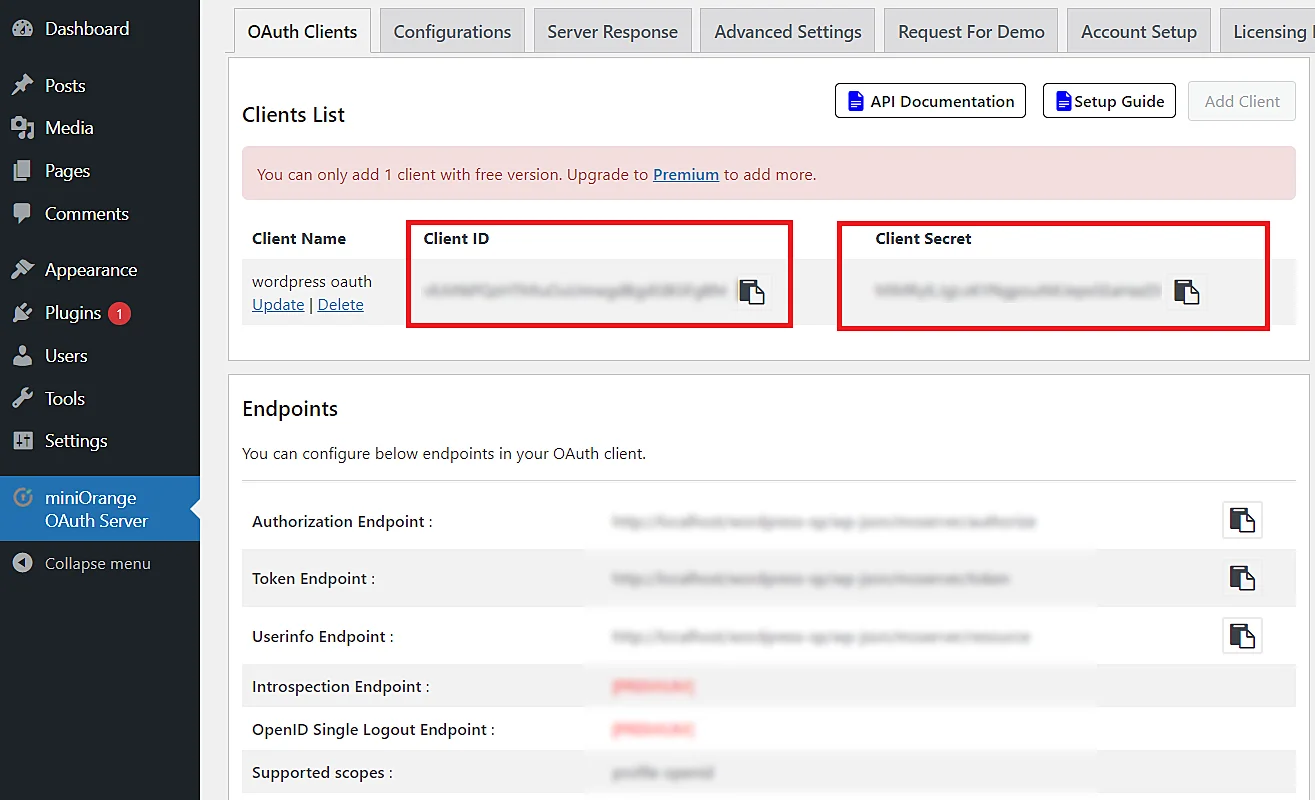Copy the Userinfo Endpoint URL
This screenshot has height=800, width=1315.
tap(1241, 636)
